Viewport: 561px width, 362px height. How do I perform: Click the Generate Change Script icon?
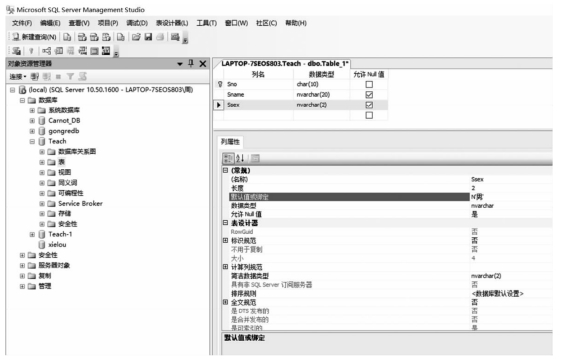click(16, 51)
